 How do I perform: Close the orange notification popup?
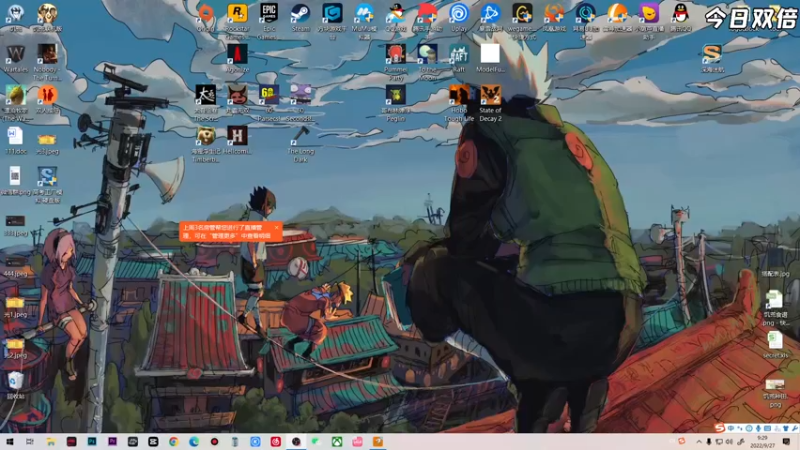coord(277,228)
